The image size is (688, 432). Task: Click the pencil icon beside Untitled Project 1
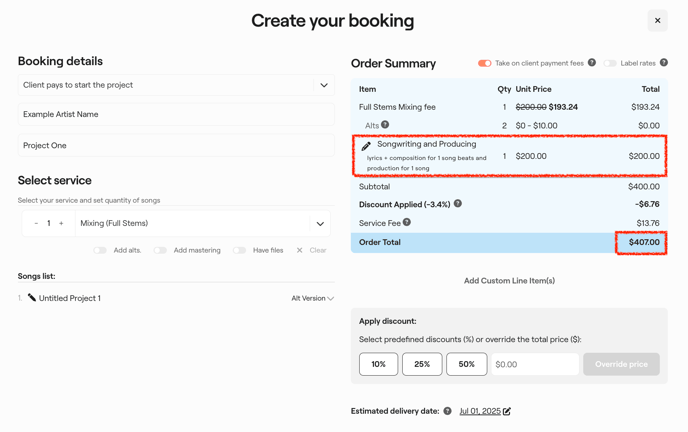tap(32, 298)
